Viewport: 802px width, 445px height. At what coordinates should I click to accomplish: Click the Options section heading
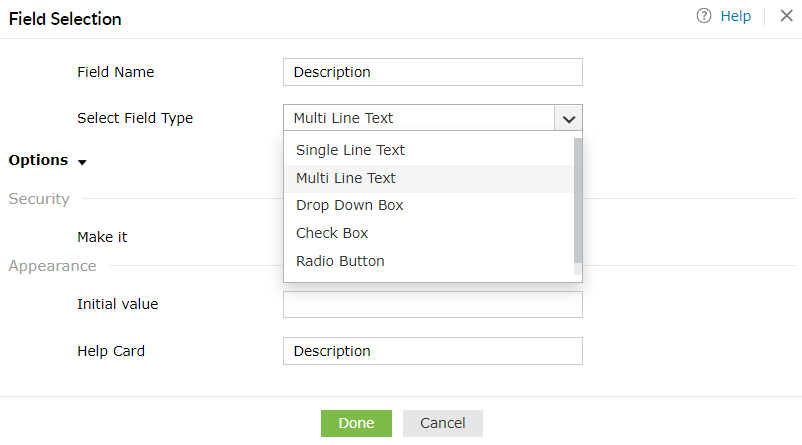(x=38, y=160)
